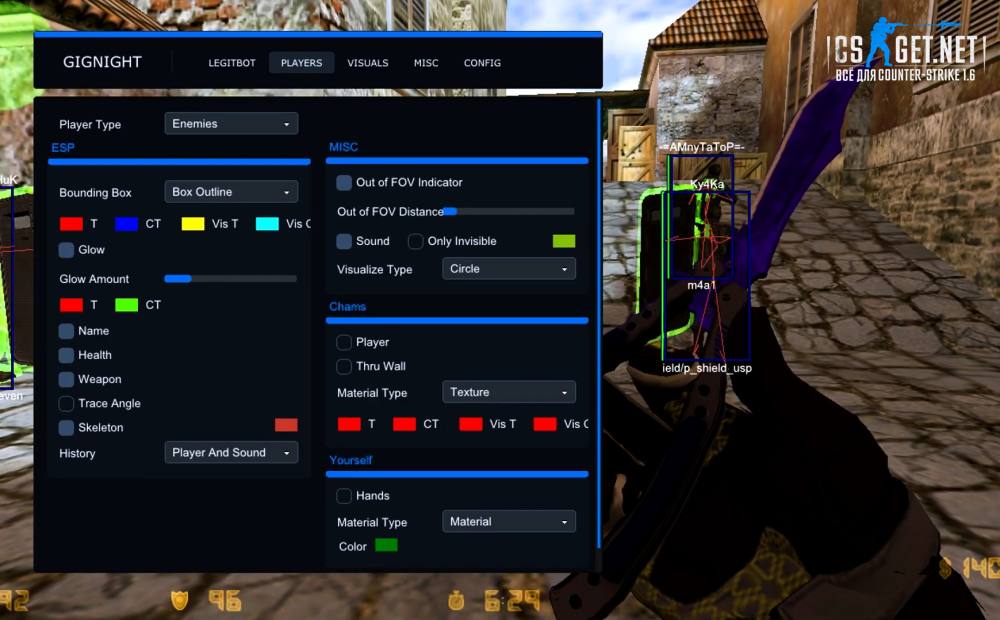Enable the Hands checkbox
This screenshot has height=620, width=1000.
(x=344, y=496)
